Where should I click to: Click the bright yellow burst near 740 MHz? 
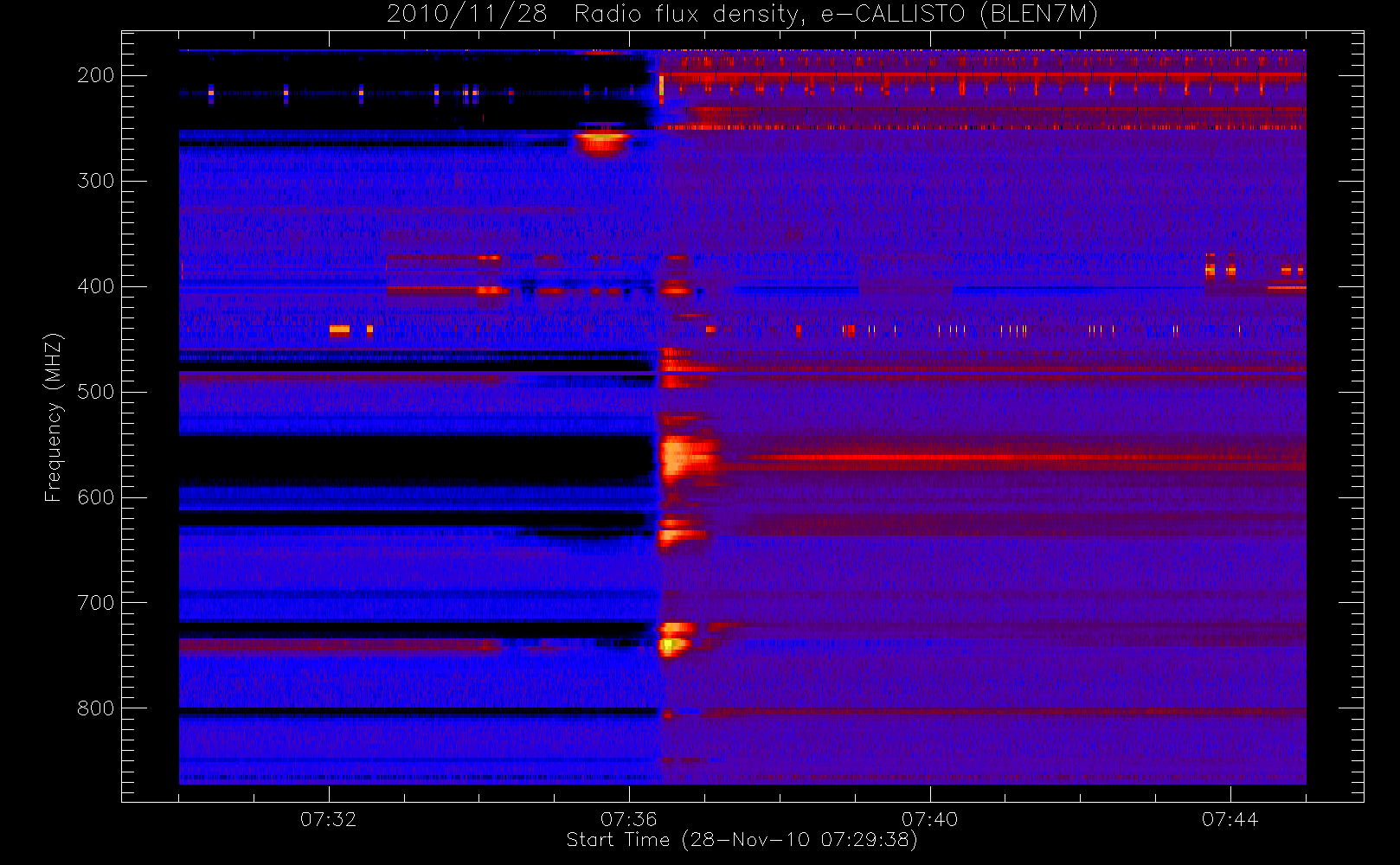pos(671,644)
